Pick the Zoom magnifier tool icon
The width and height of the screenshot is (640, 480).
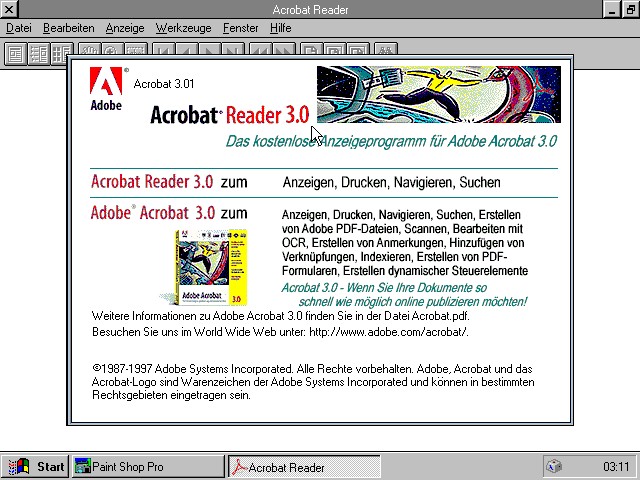click(x=112, y=49)
